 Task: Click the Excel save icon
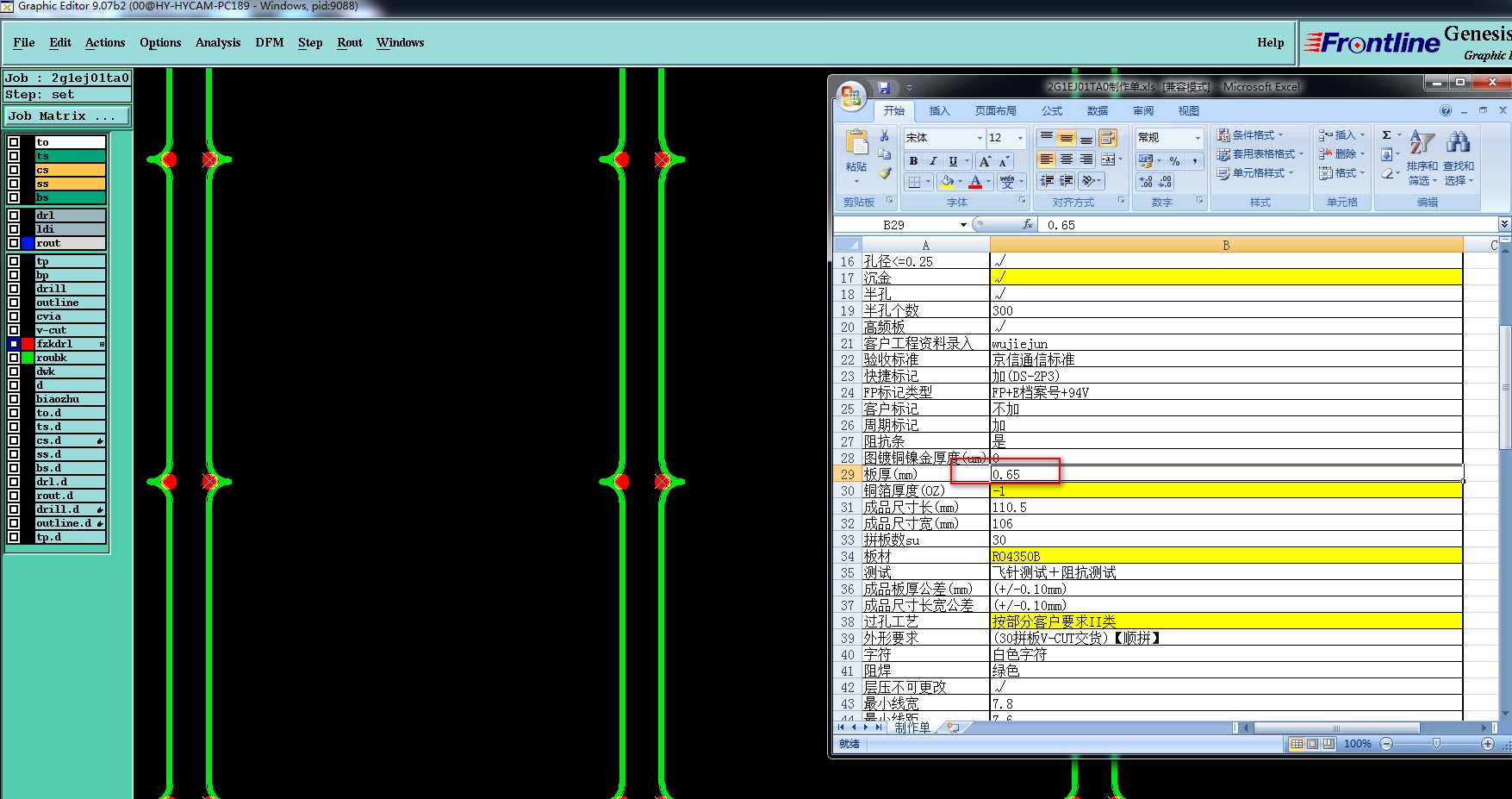pos(883,87)
